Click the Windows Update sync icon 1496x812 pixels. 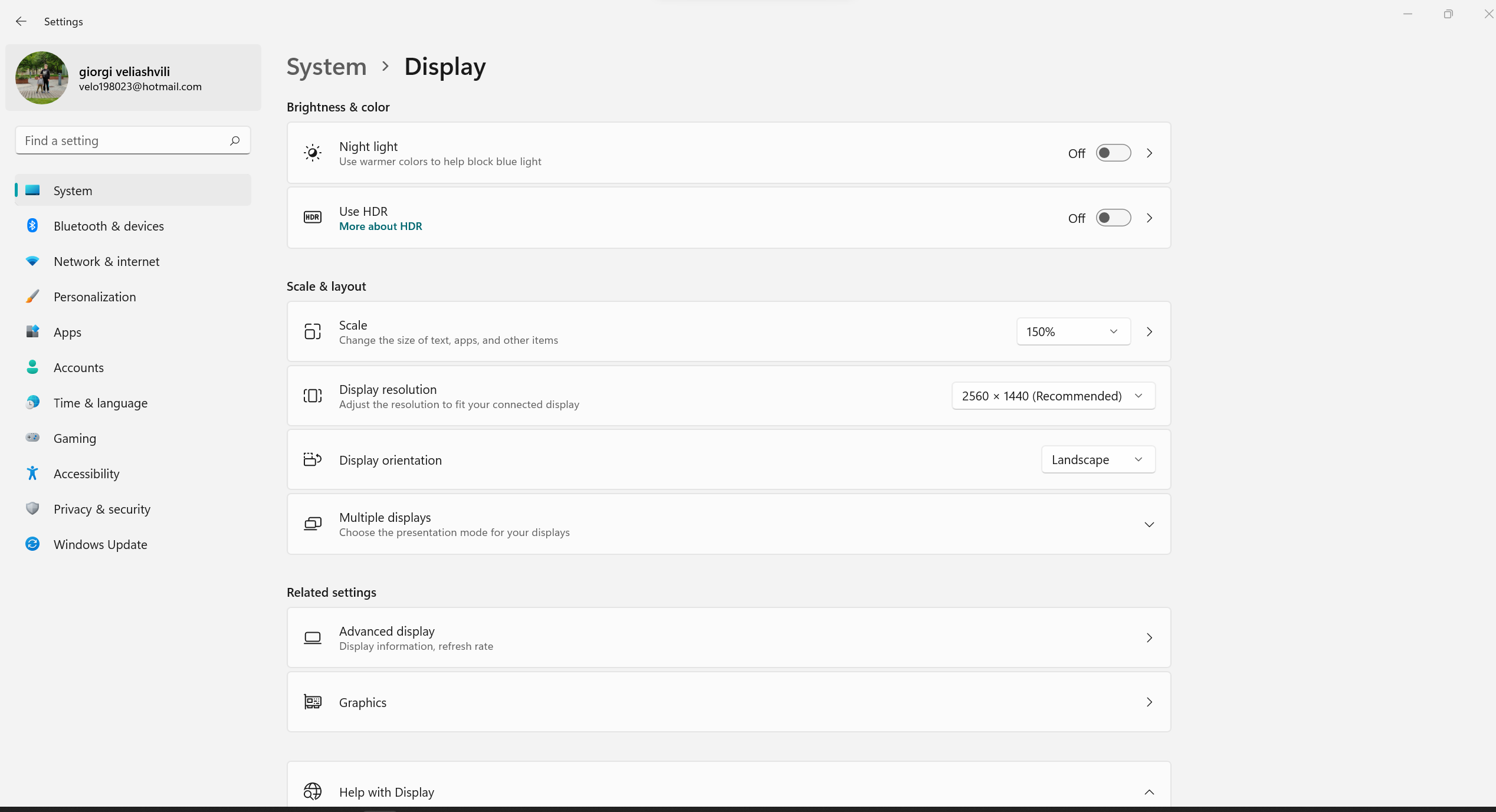[x=32, y=544]
